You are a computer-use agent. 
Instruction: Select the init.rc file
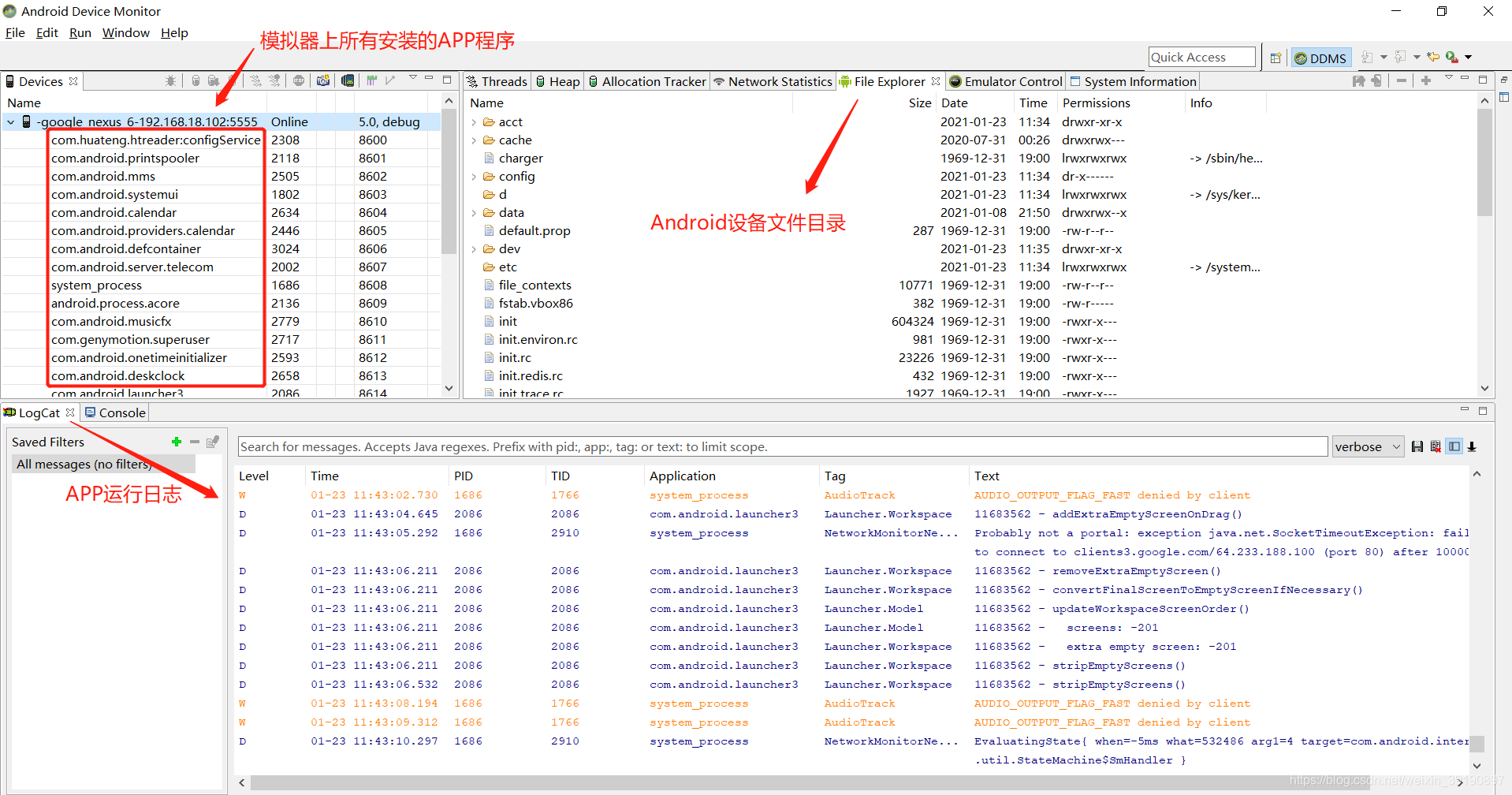point(515,358)
